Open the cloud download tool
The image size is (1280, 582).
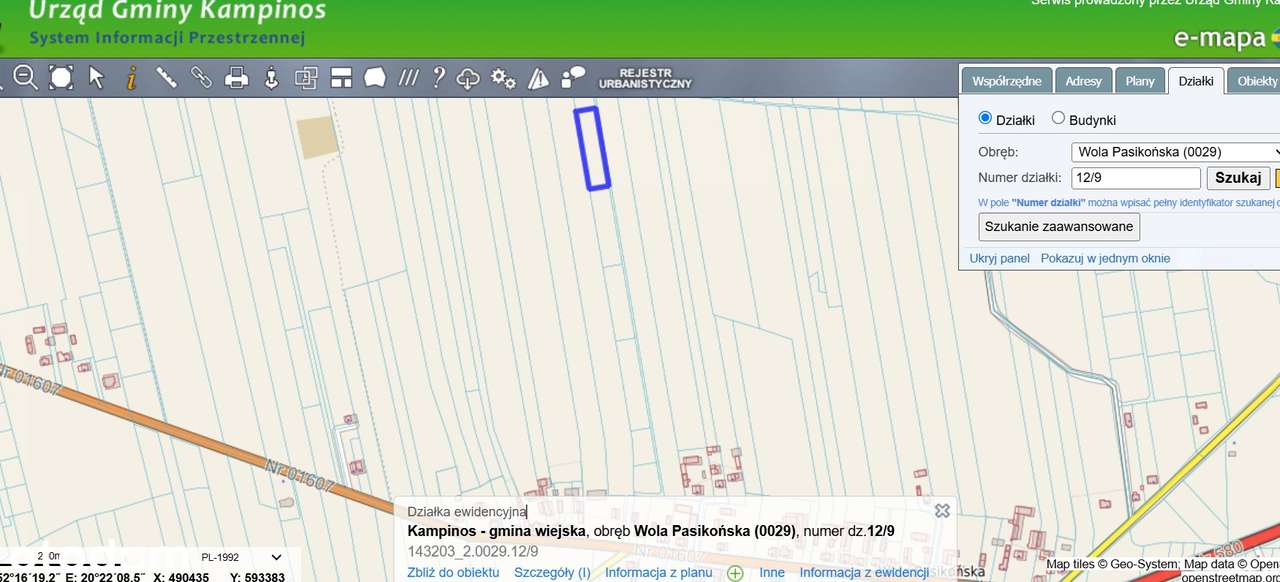[468, 78]
